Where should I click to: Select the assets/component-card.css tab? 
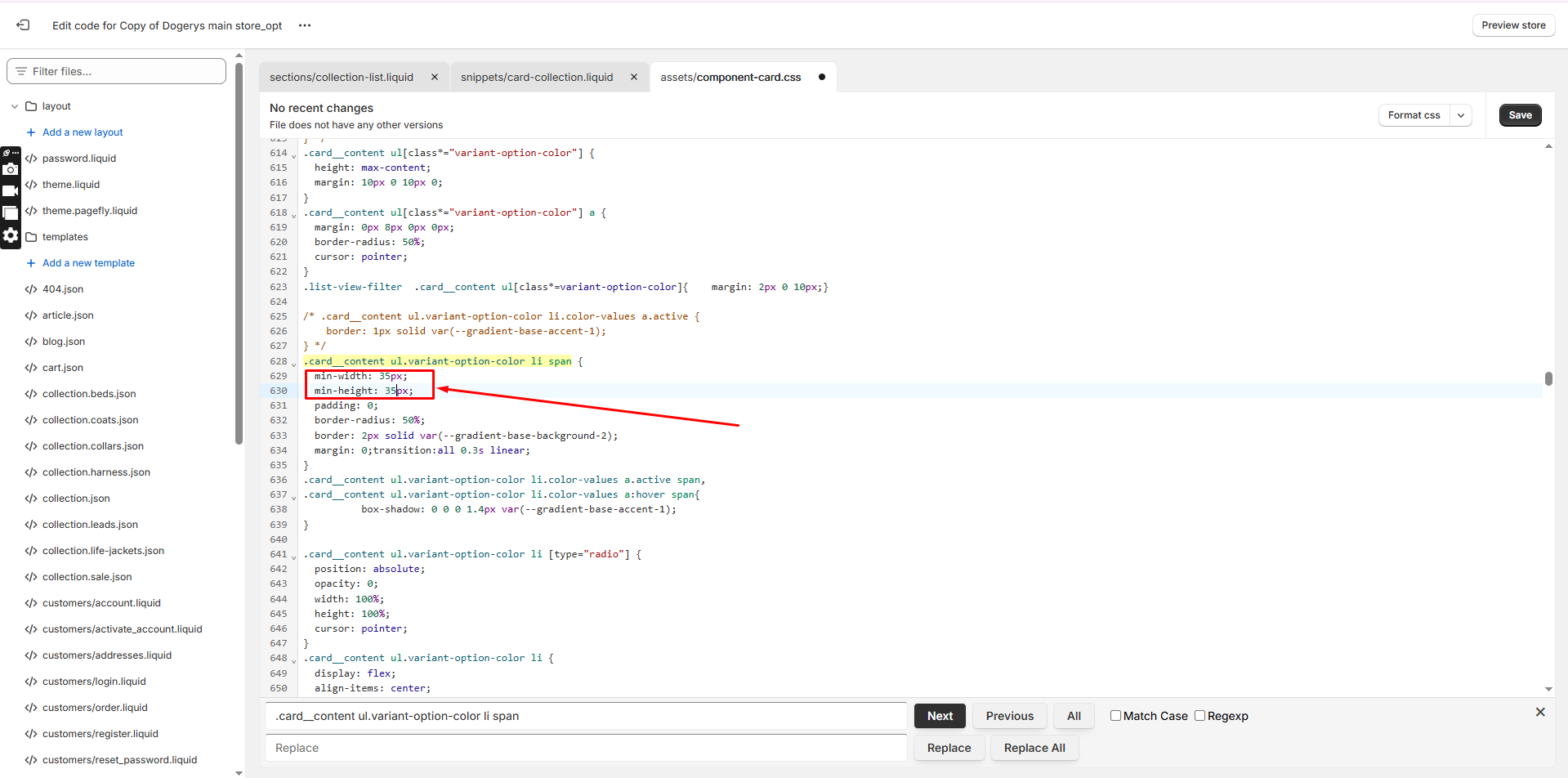point(730,77)
